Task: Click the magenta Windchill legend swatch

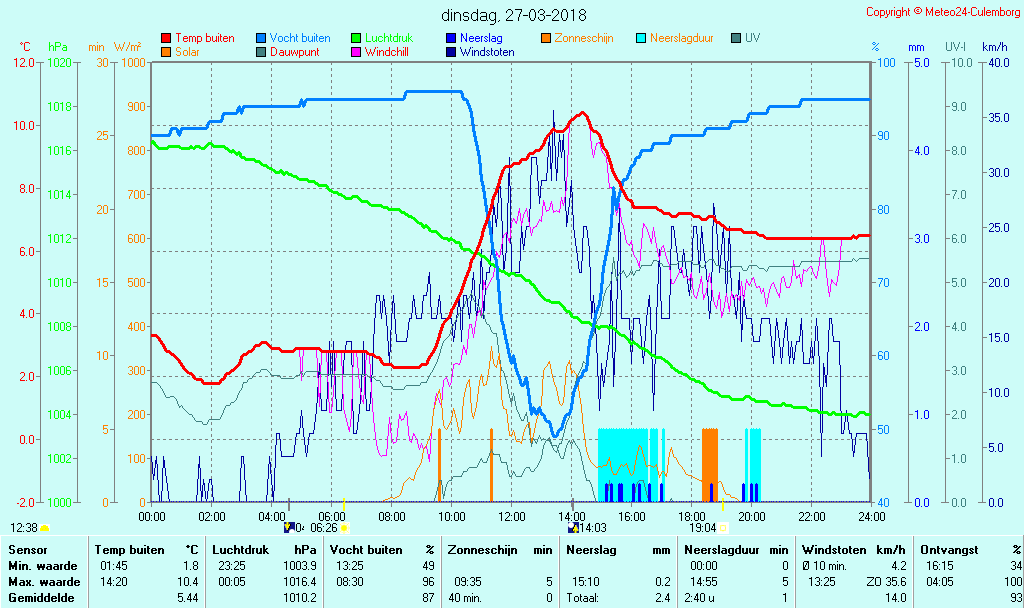Action: (x=356, y=52)
